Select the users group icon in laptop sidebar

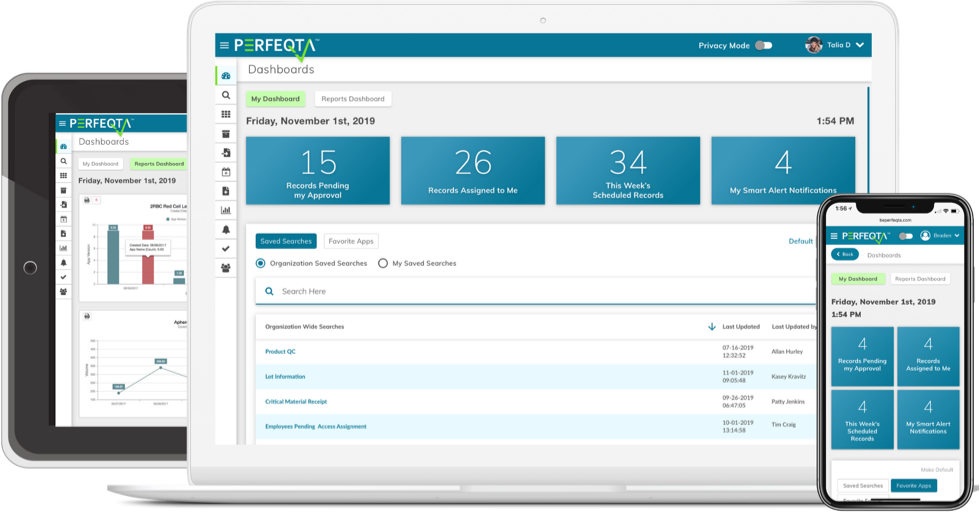(226, 267)
